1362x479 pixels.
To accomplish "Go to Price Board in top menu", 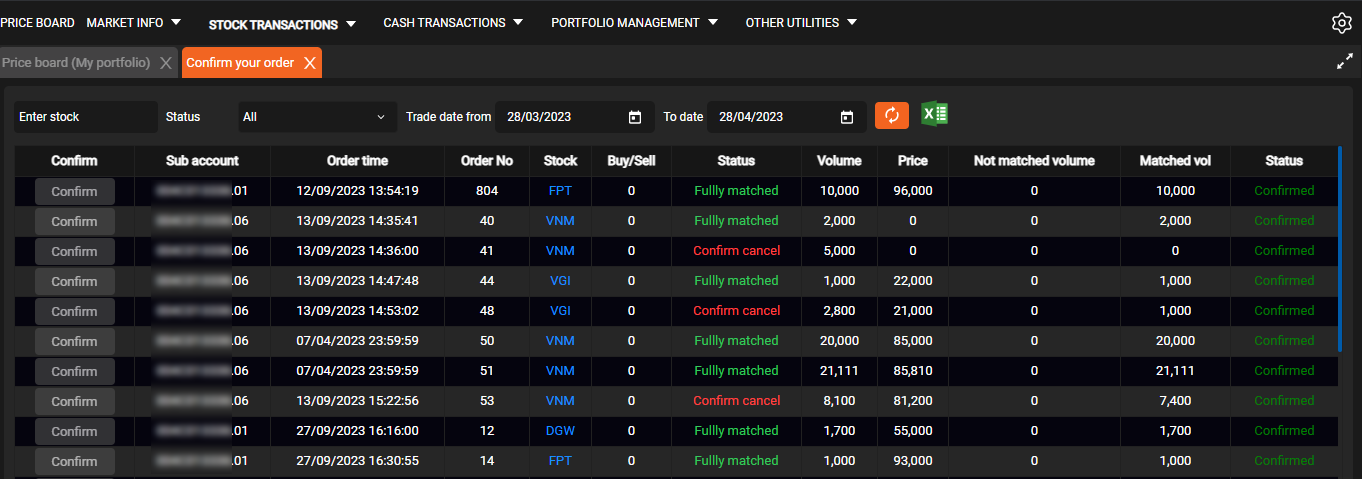I will 37,22.
